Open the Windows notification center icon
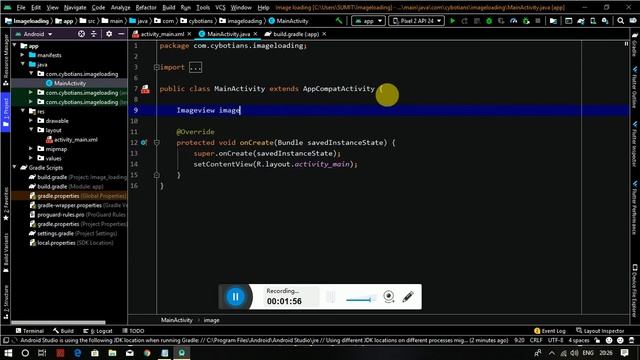 pyautogui.click(x=624, y=353)
